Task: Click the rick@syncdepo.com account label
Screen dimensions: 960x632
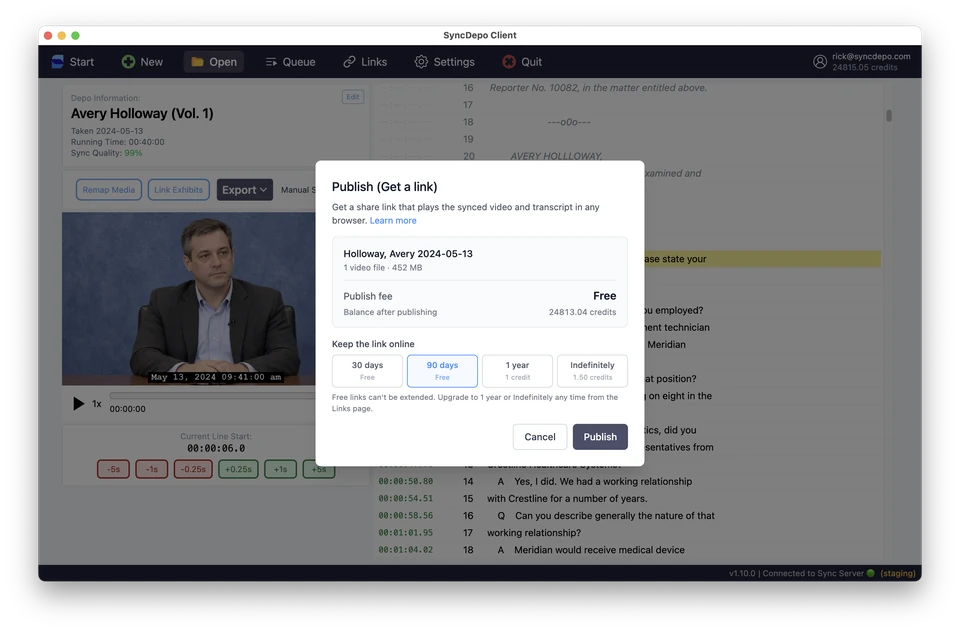Action: click(871, 56)
